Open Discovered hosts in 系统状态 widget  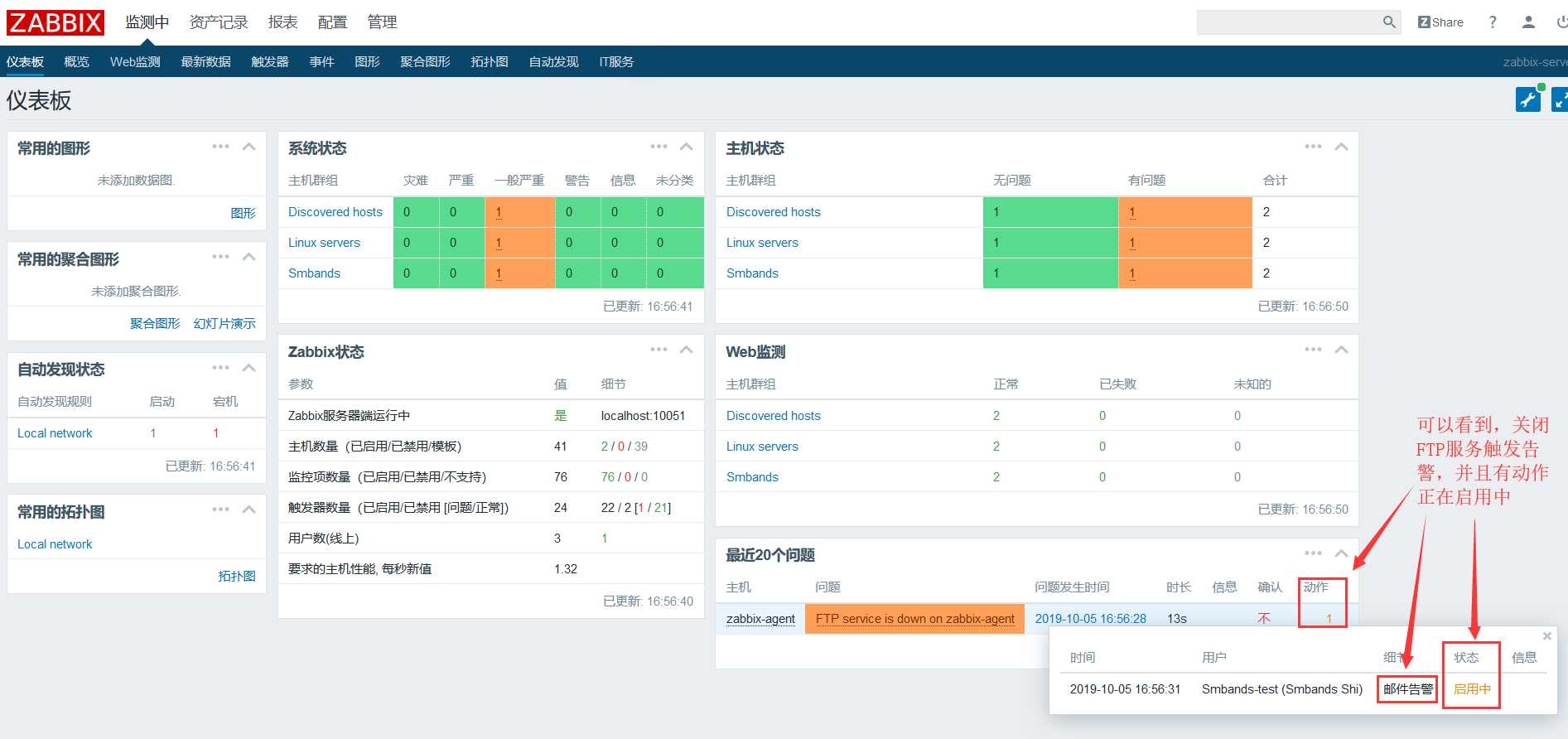(335, 212)
